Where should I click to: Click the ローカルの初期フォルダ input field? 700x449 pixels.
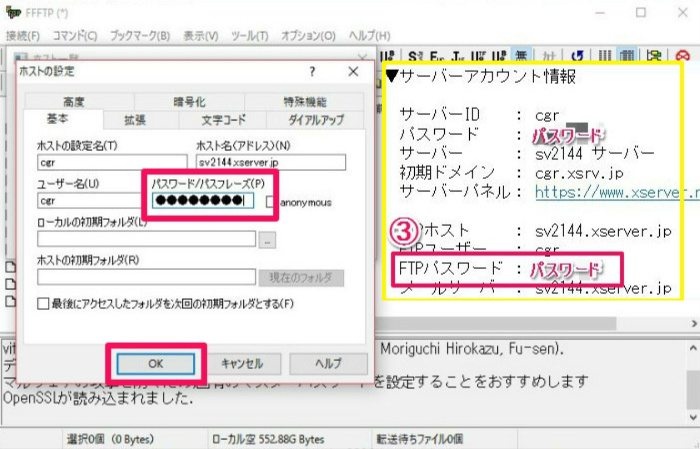pyautogui.click(x=146, y=239)
